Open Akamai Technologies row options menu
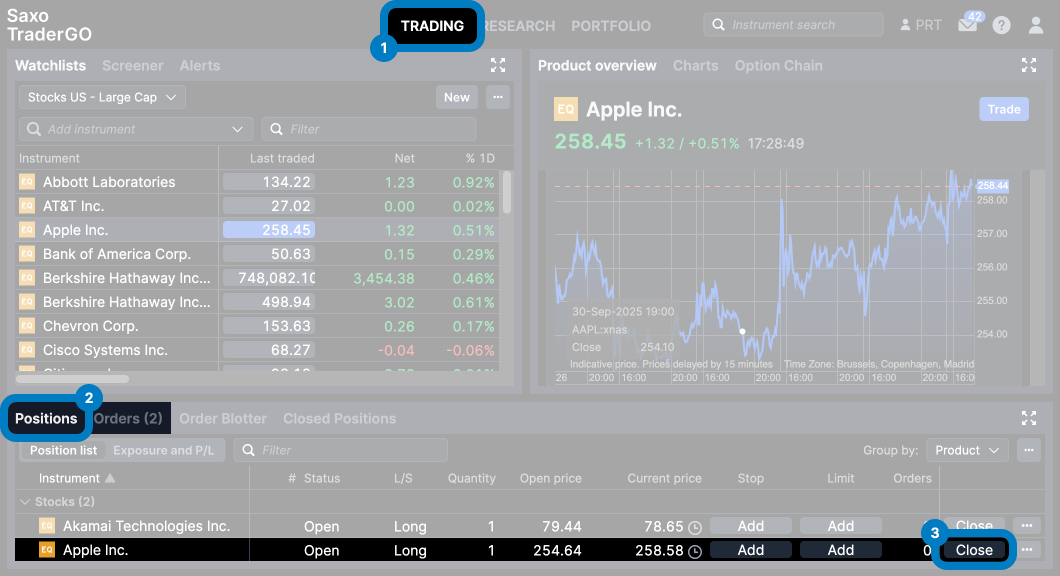The width and height of the screenshot is (1060, 576). 1027,526
